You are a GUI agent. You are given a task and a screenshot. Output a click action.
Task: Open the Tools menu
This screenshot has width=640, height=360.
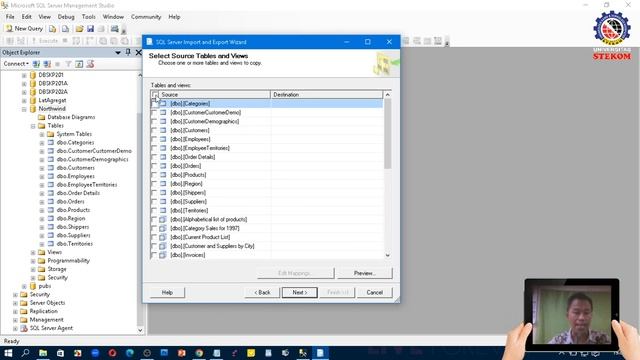[89, 17]
